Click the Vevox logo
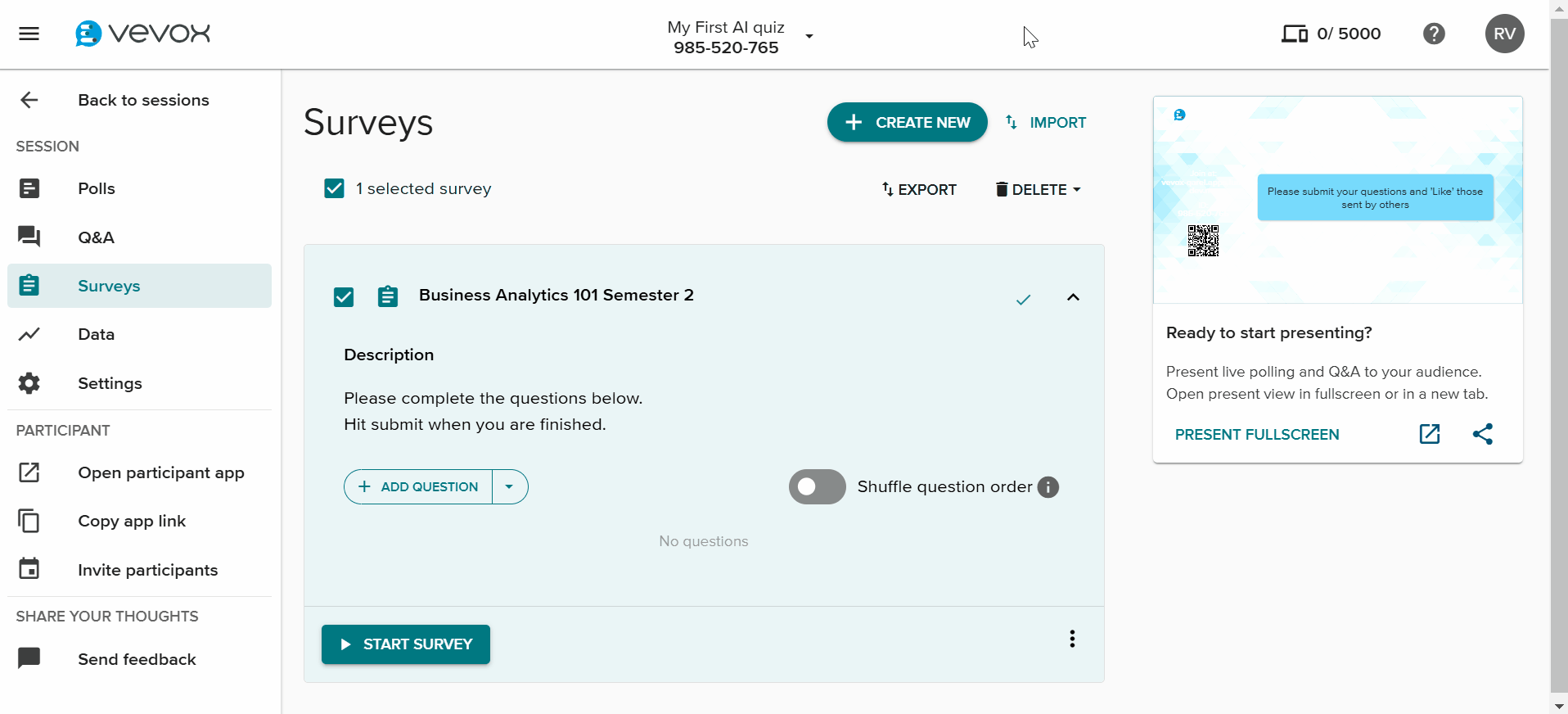Viewport: 1568px width, 714px height. pyautogui.click(x=142, y=34)
